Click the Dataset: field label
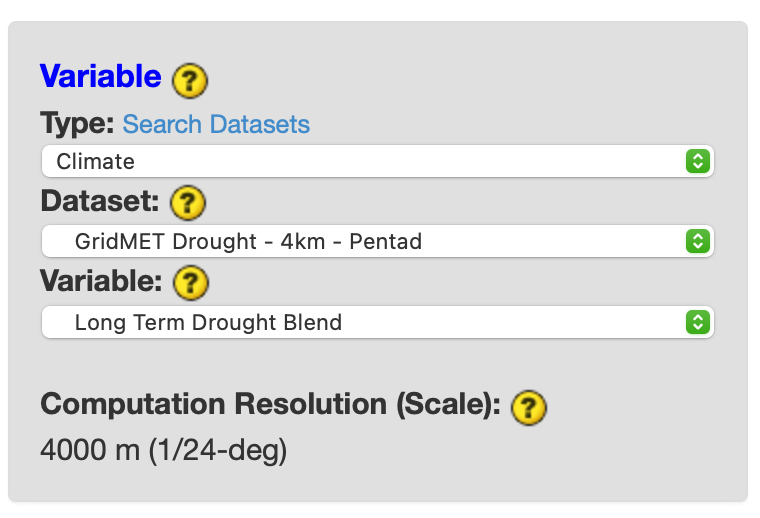The height and width of the screenshot is (518, 760). pyautogui.click(x=100, y=201)
